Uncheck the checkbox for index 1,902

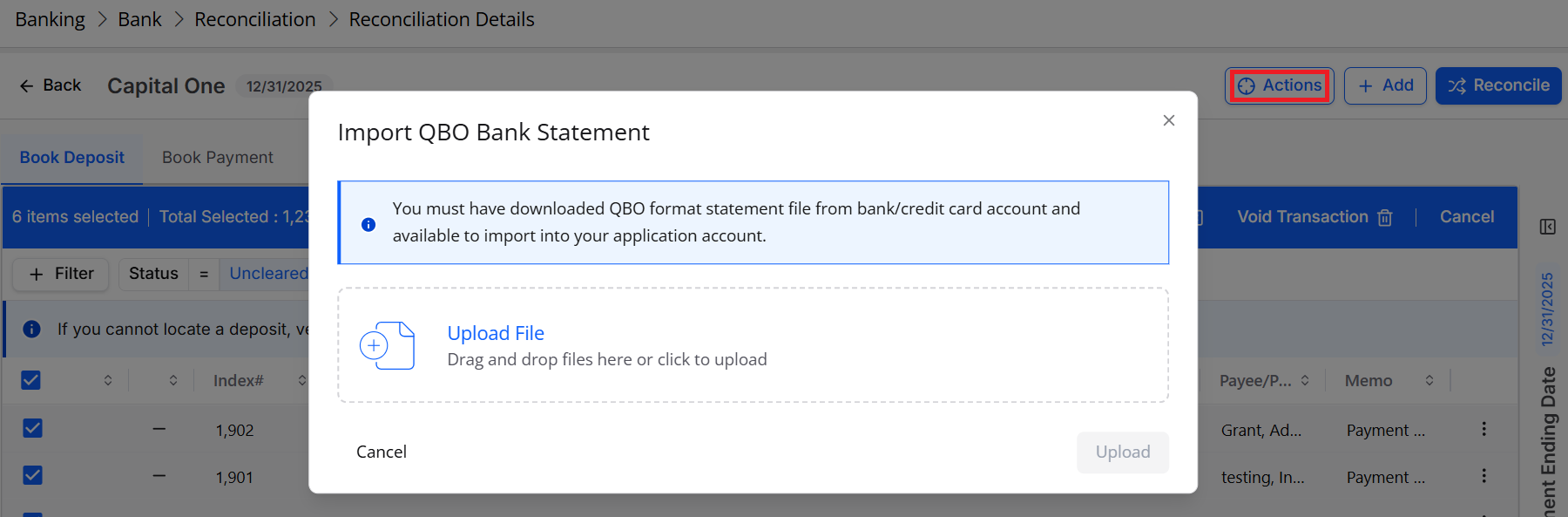[32, 428]
